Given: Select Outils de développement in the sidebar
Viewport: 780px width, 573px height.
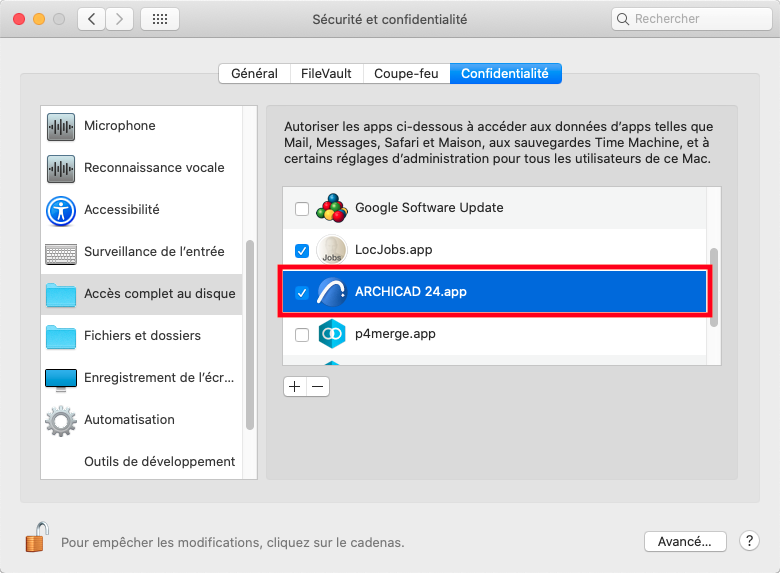Looking at the screenshot, I should tap(141, 462).
